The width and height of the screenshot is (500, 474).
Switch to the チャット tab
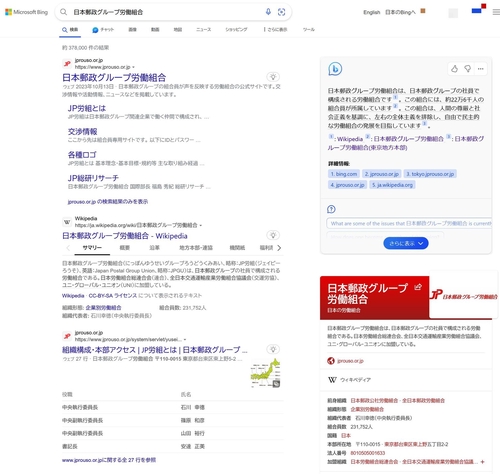(103, 30)
